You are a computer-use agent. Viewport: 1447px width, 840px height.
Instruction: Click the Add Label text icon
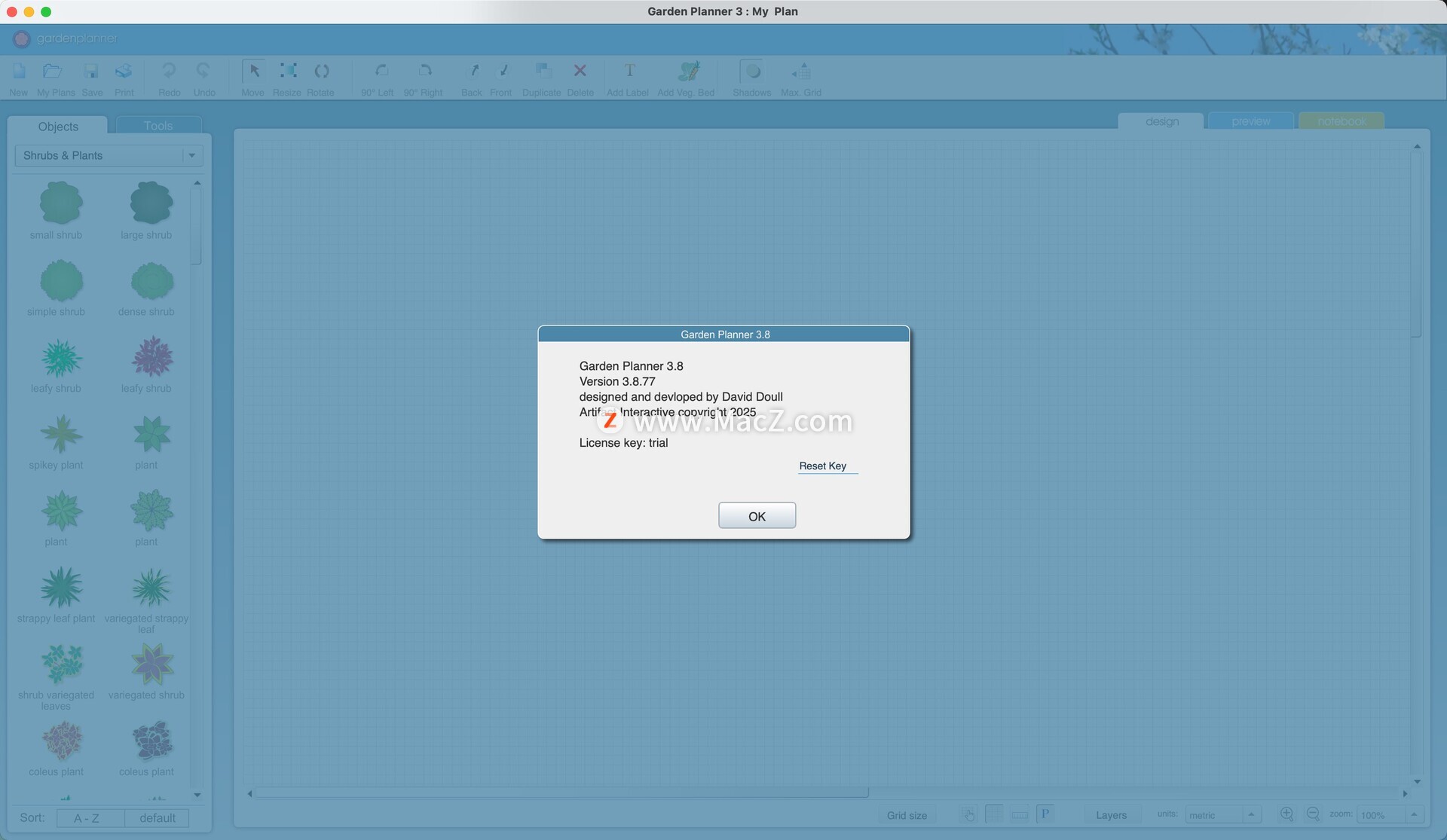click(x=629, y=72)
